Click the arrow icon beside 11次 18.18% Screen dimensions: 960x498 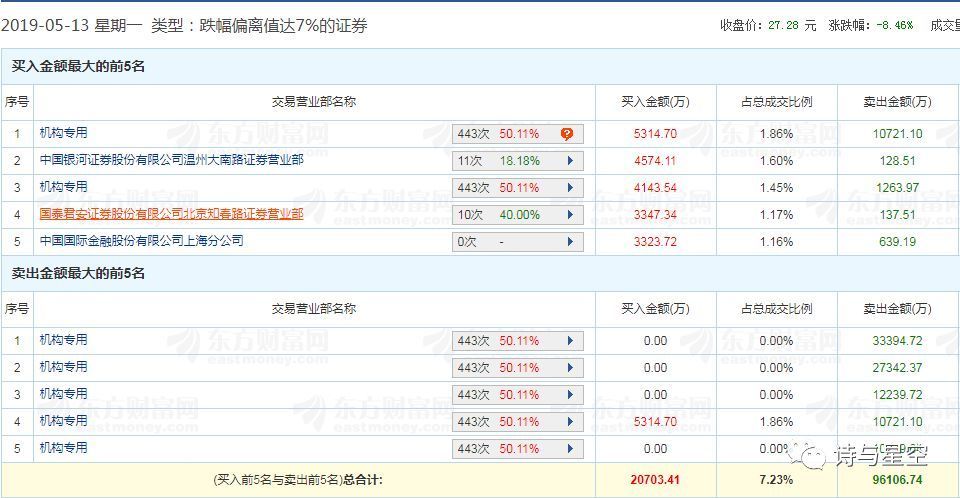[x=570, y=161]
